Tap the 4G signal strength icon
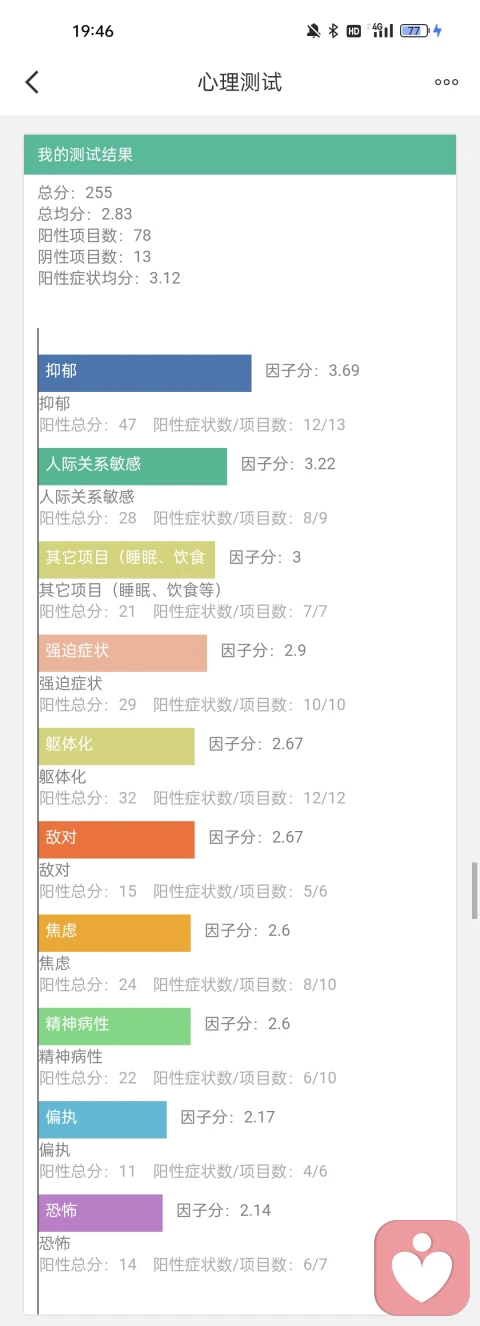The height and width of the screenshot is (1326, 480). click(382, 31)
